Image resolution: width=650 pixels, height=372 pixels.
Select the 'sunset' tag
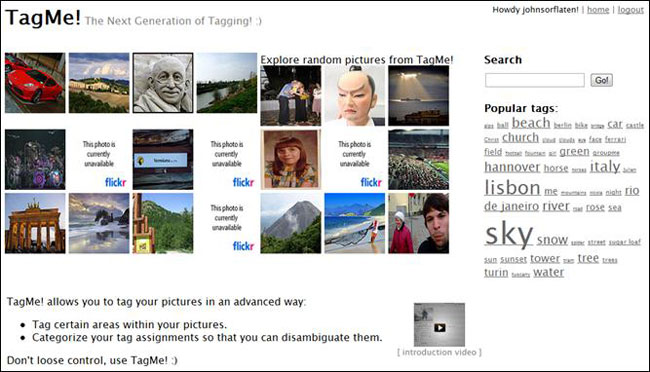pos(513,260)
